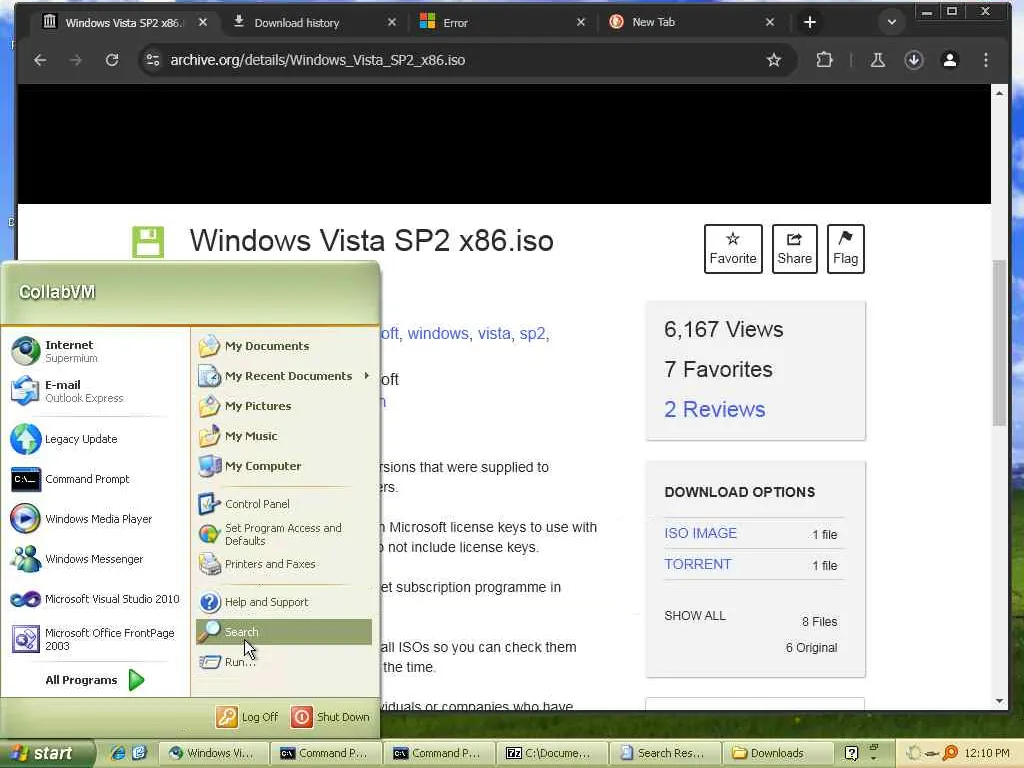1024x768 pixels.
Task: Reload the archive.org page
Action: (112, 60)
